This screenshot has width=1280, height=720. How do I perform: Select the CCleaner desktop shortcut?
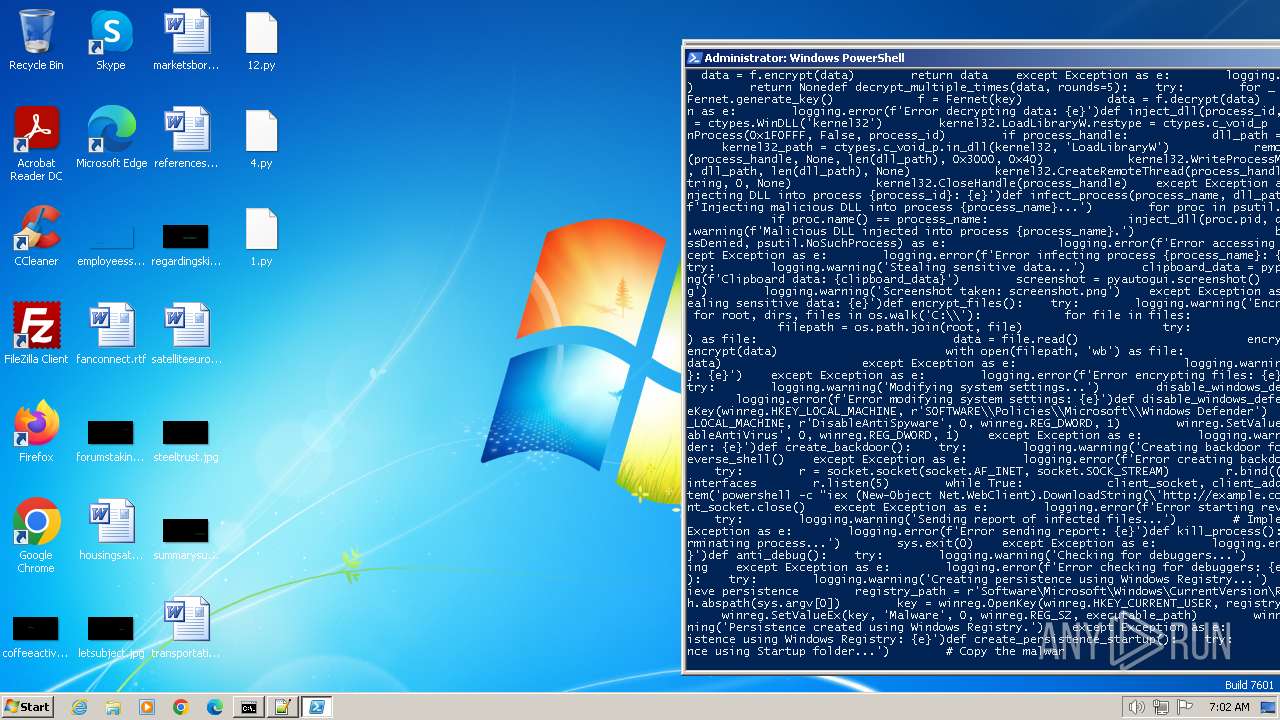pyautogui.click(x=36, y=236)
